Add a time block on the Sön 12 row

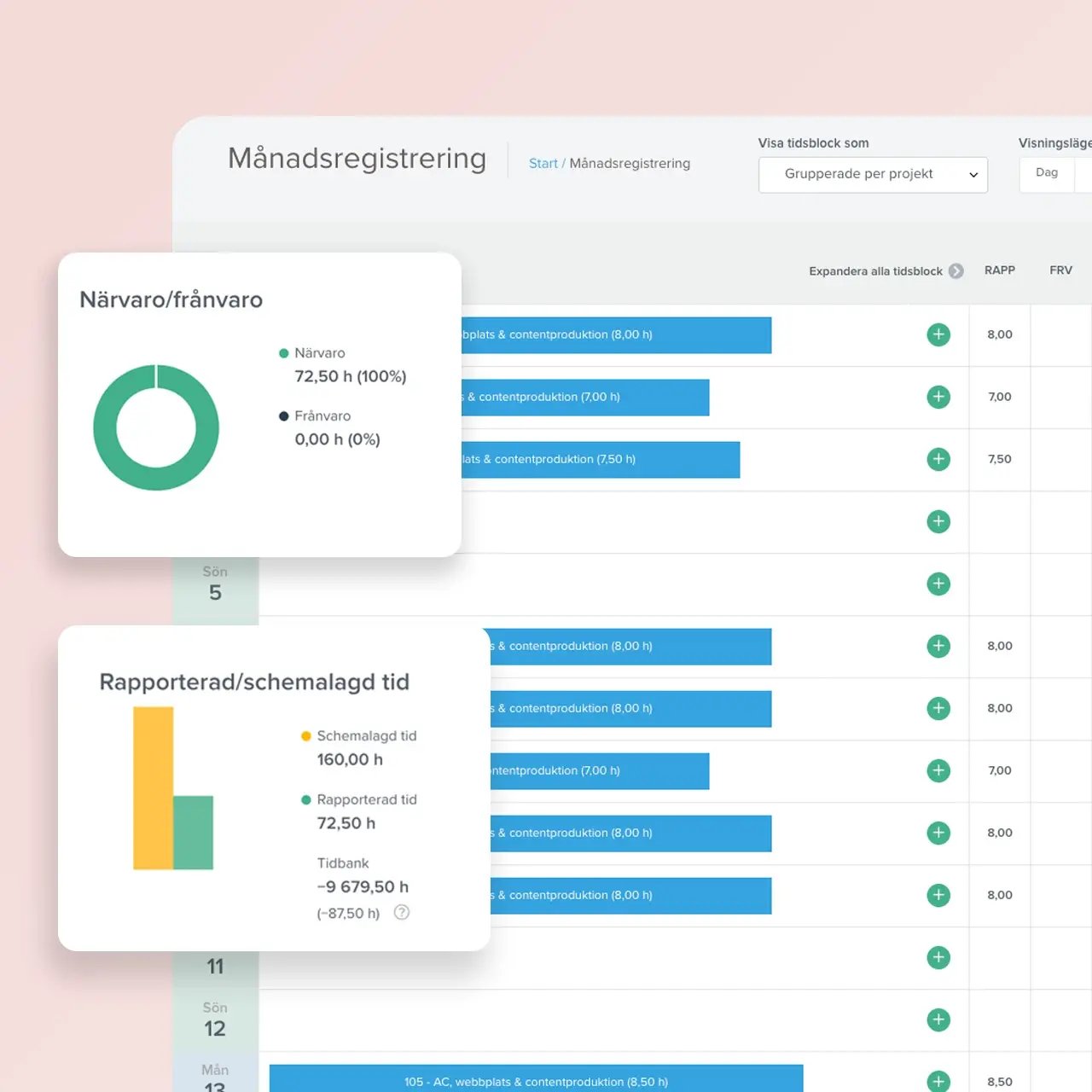(938, 1019)
